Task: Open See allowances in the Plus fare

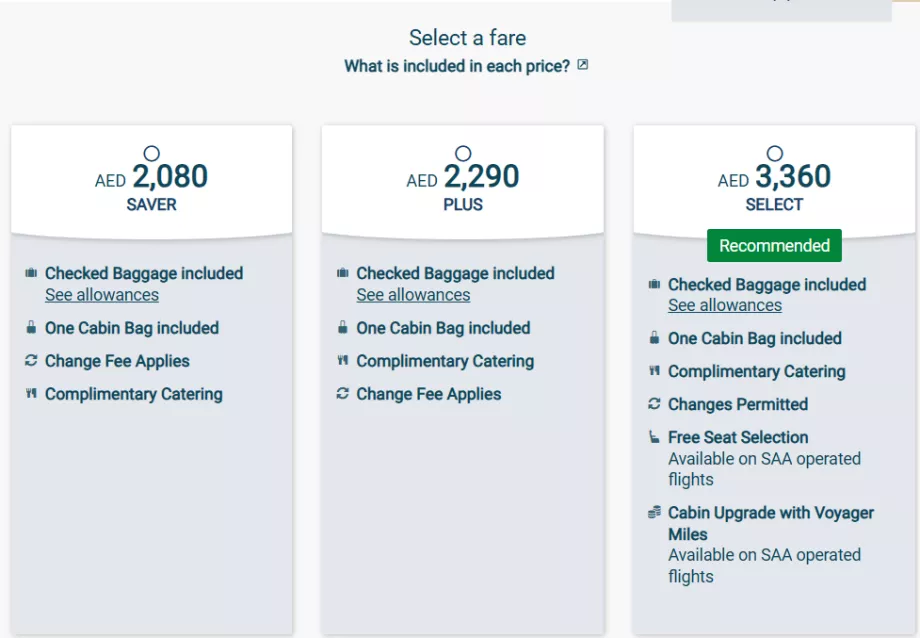Action: (413, 295)
